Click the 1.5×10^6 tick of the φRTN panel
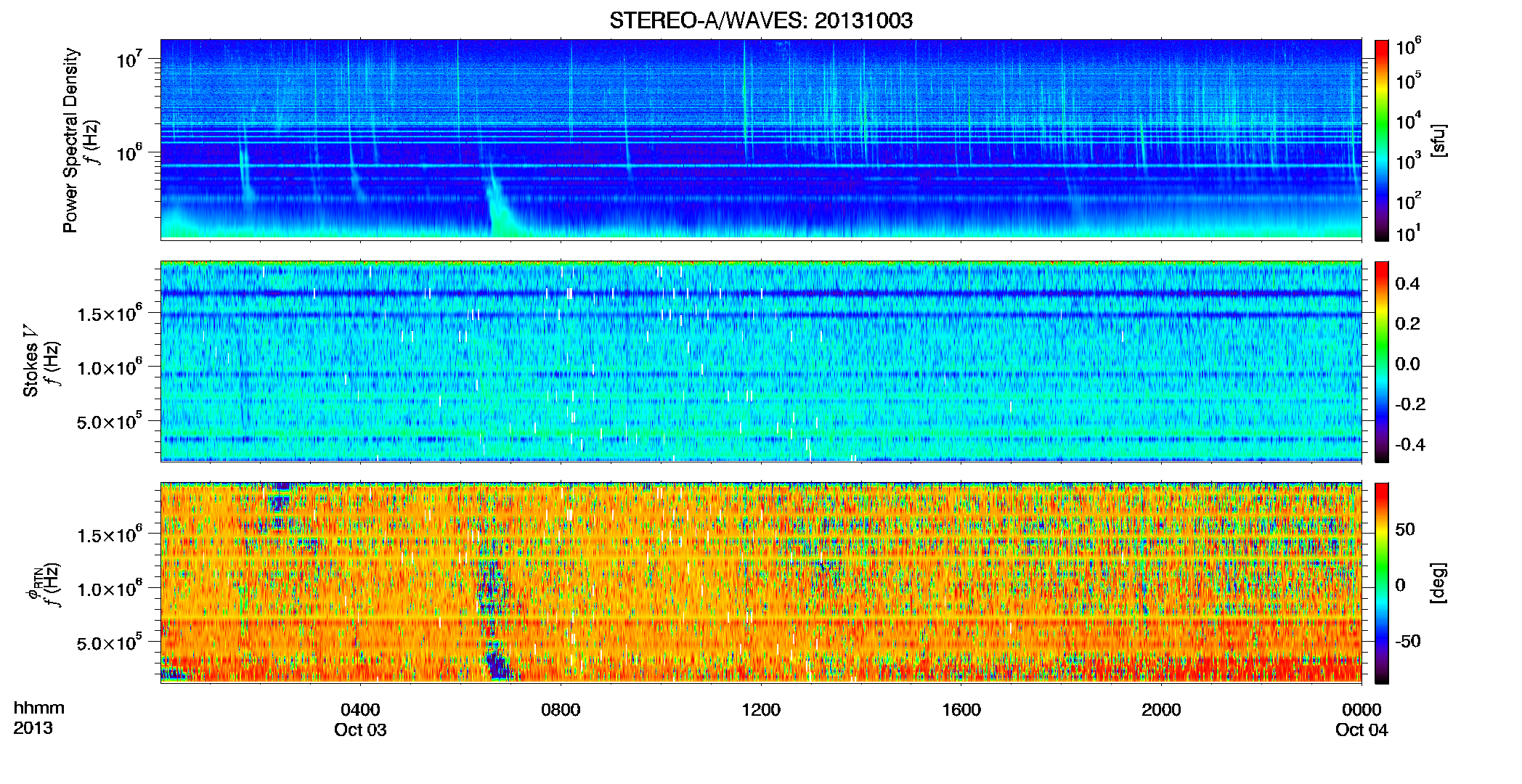Image resolution: width=1522 pixels, height=784 pixels. tap(110, 534)
